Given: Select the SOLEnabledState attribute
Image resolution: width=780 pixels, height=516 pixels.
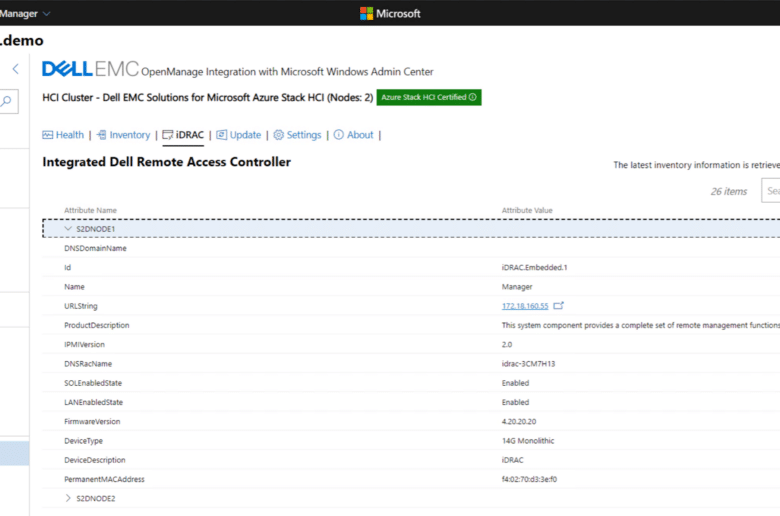Looking at the screenshot, I should point(93,383).
